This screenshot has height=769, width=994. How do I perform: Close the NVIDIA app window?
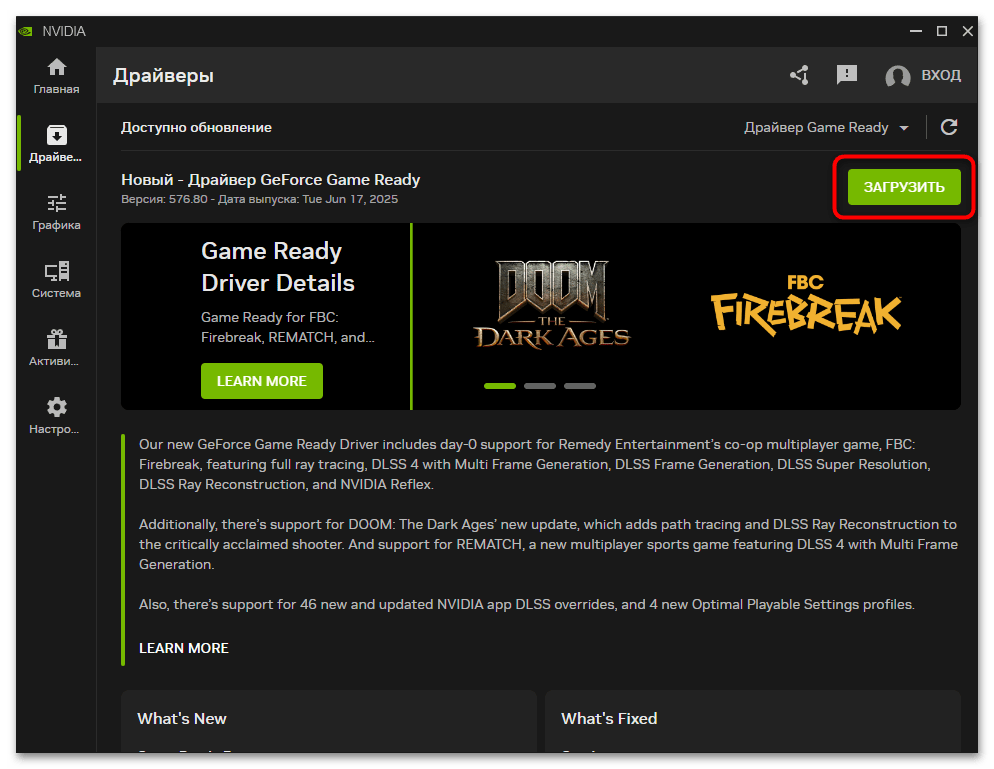click(x=967, y=31)
